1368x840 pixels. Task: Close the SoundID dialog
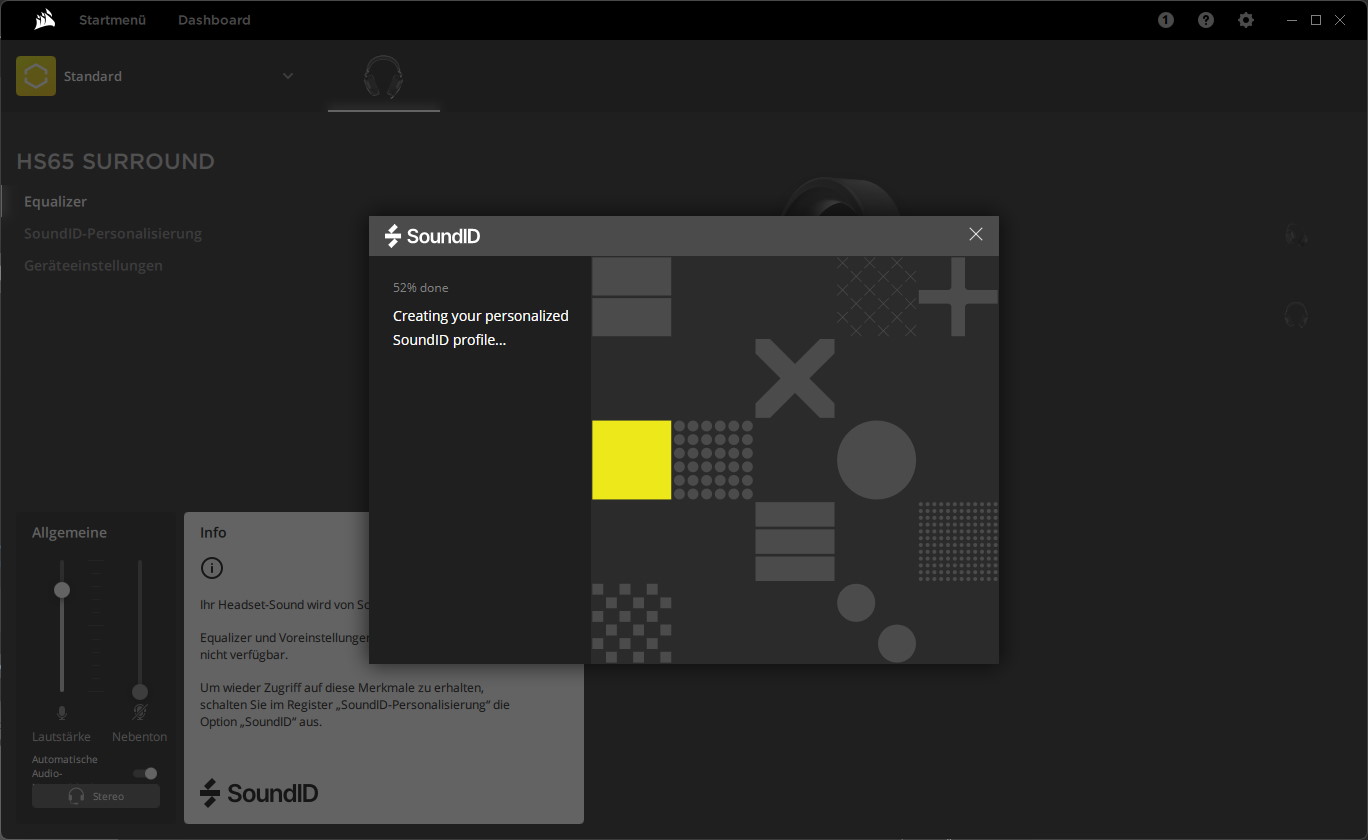click(976, 234)
